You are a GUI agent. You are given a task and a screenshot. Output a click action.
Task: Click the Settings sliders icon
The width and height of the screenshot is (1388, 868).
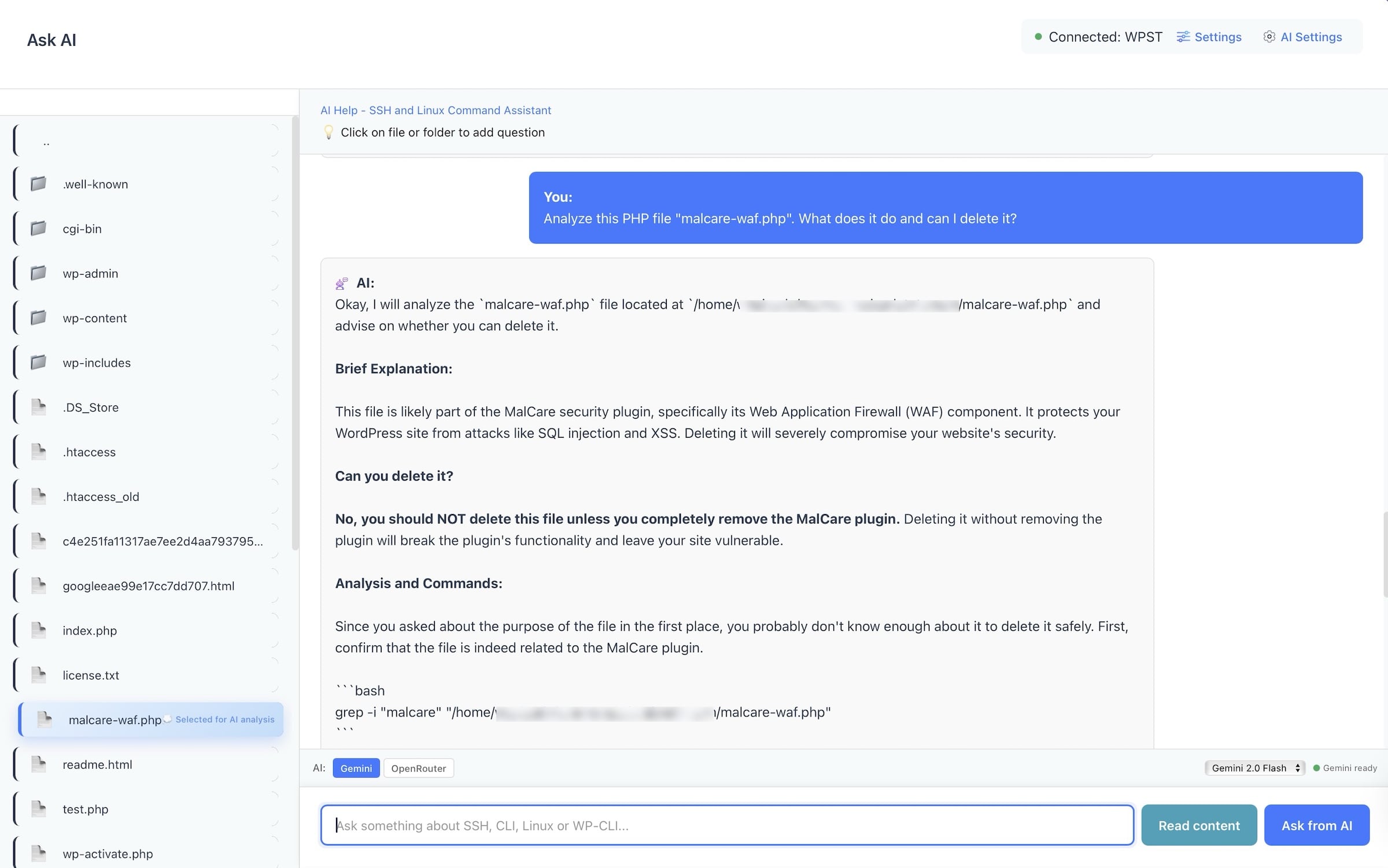(x=1183, y=37)
